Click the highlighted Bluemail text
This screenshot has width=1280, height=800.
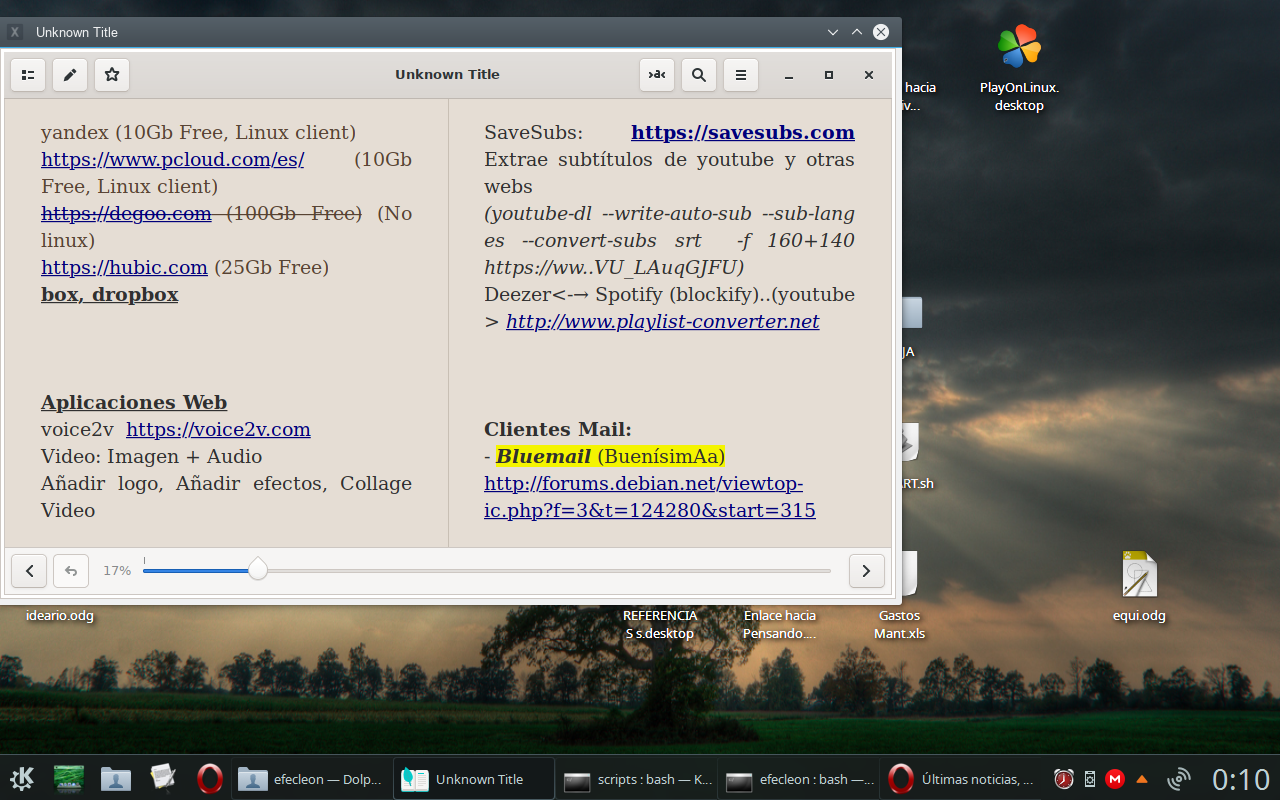click(x=610, y=456)
